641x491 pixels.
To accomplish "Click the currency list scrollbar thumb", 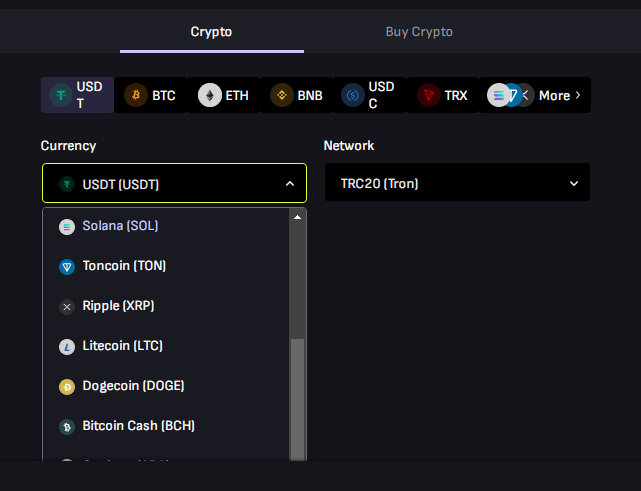I will coord(297,400).
